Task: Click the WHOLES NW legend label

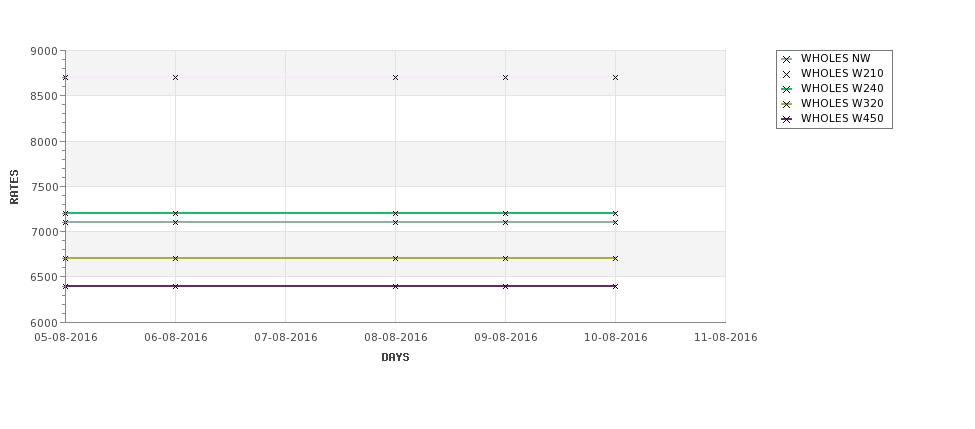Action: (x=835, y=58)
